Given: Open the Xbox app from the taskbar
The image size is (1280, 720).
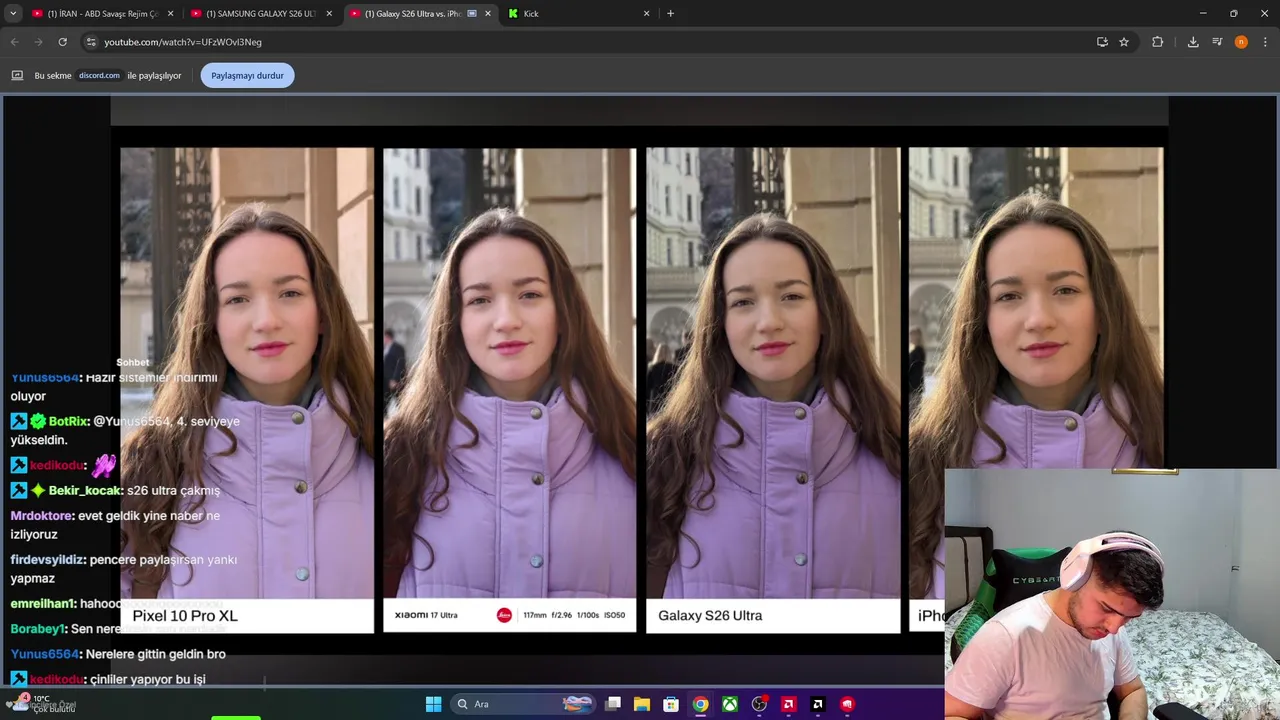Looking at the screenshot, I should pos(730,704).
